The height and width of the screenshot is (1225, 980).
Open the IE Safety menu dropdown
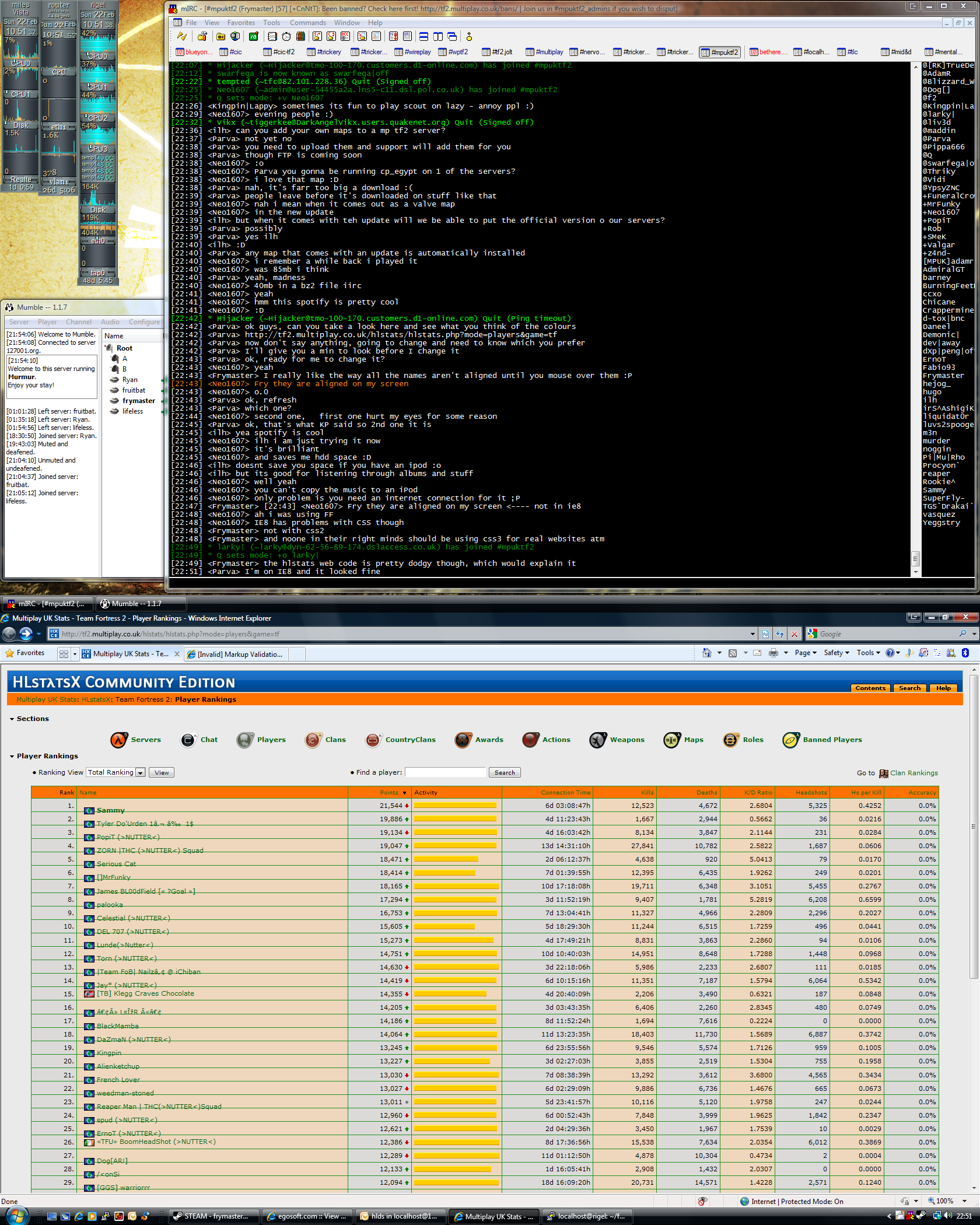click(x=836, y=653)
